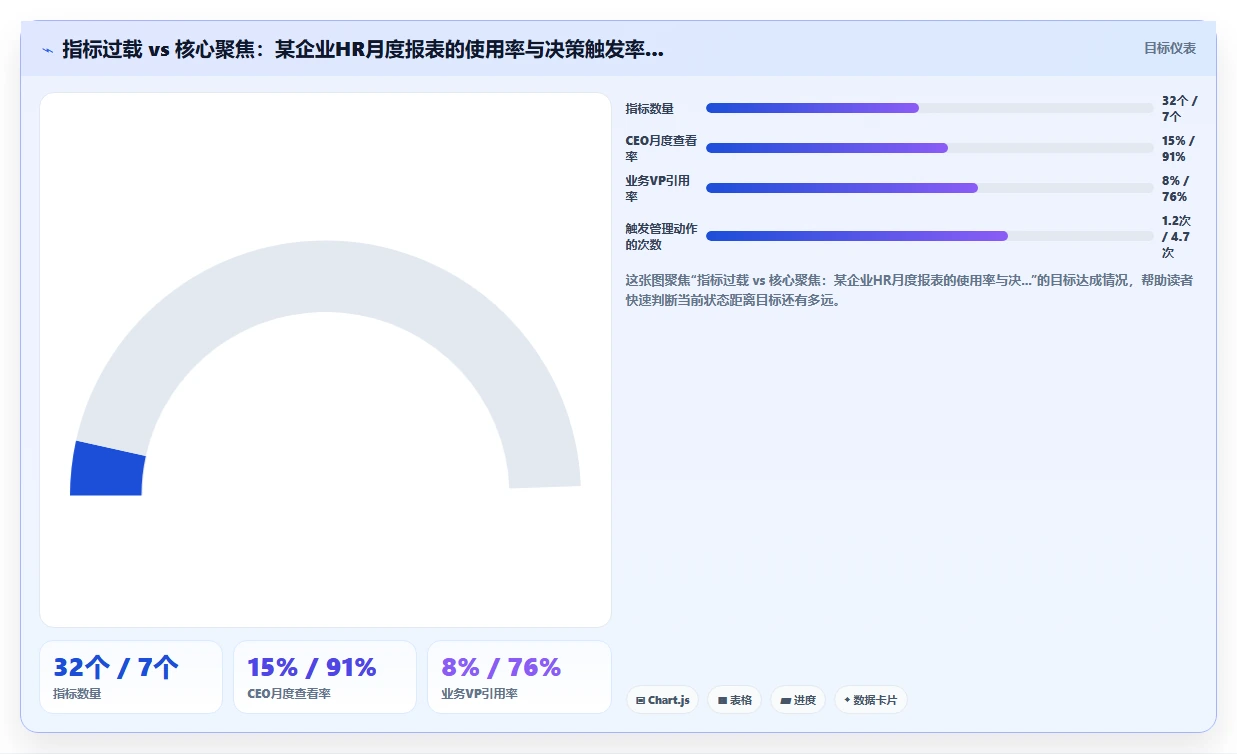Click the 8% / 76% value beside progress bar
The height and width of the screenshot is (754, 1237).
(1176, 189)
